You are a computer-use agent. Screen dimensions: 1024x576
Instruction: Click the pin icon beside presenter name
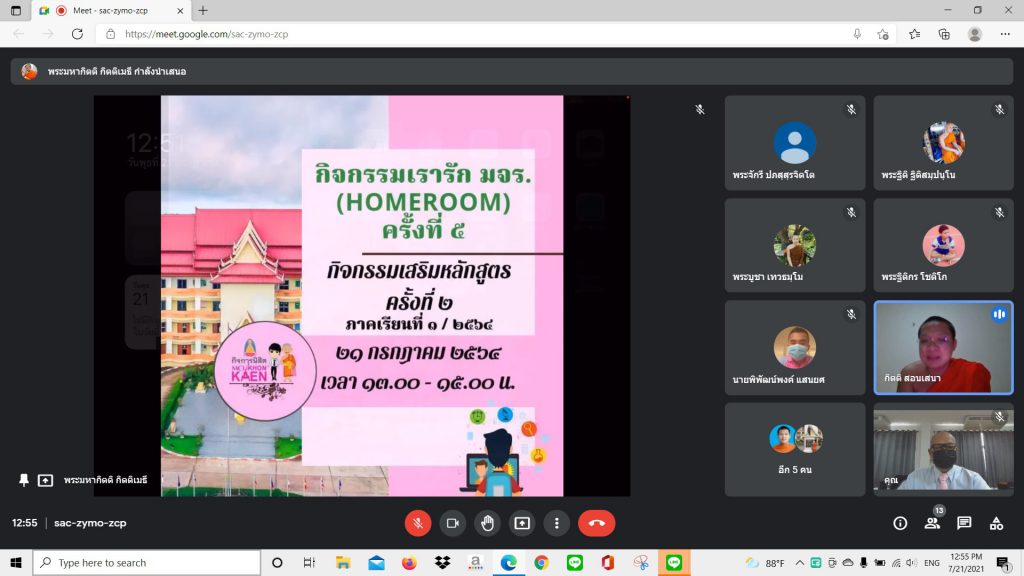pyautogui.click(x=24, y=480)
